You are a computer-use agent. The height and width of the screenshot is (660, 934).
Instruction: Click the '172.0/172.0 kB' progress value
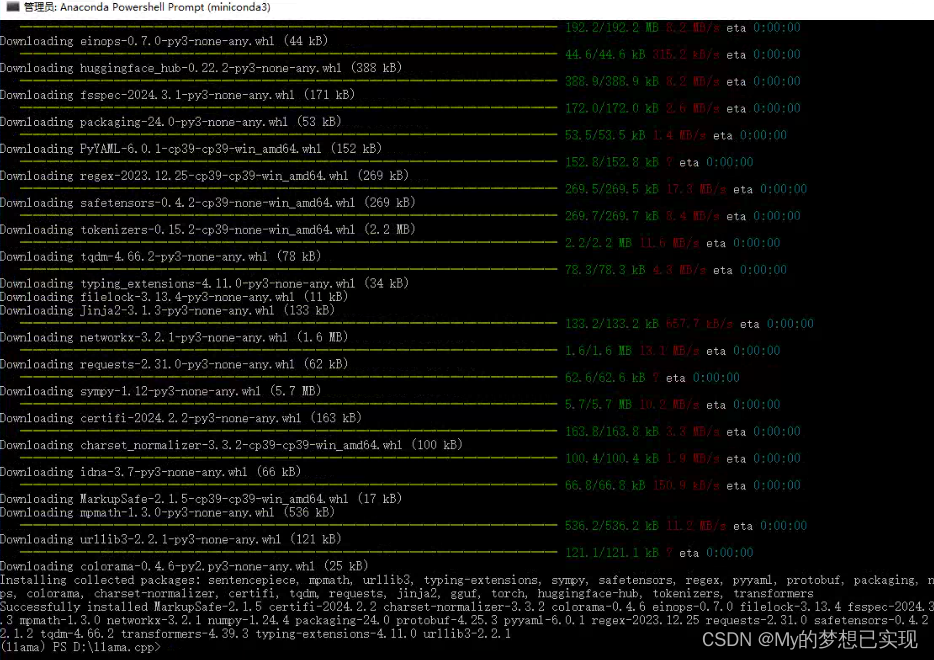click(x=612, y=108)
